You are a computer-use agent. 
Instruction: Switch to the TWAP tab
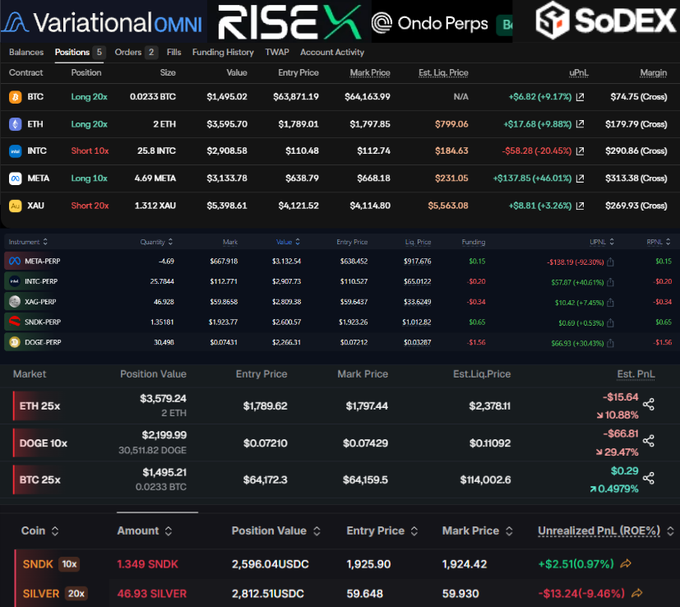(x=277, y=52)
